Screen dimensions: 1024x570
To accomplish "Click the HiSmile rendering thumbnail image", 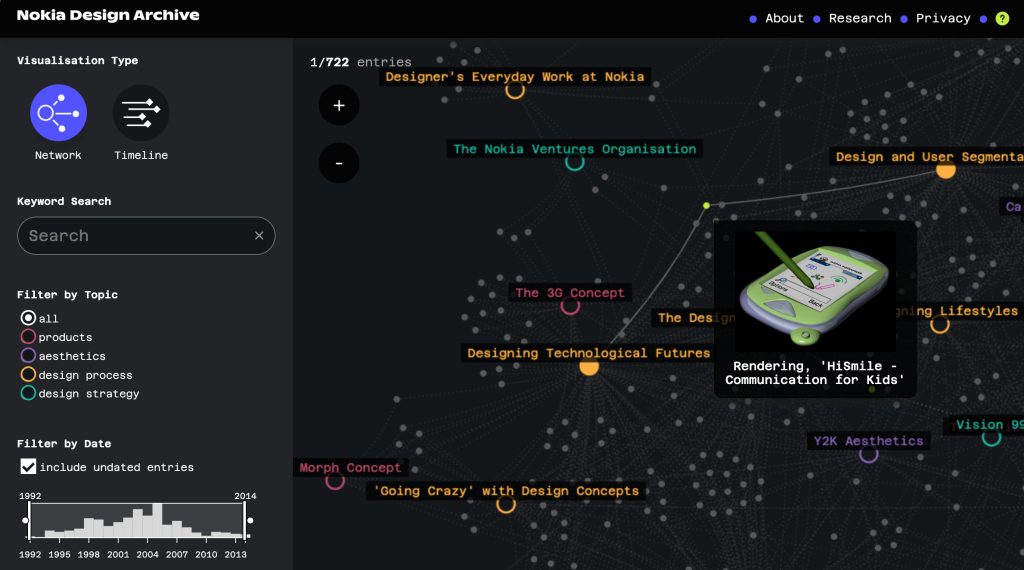I will [814, 290].
